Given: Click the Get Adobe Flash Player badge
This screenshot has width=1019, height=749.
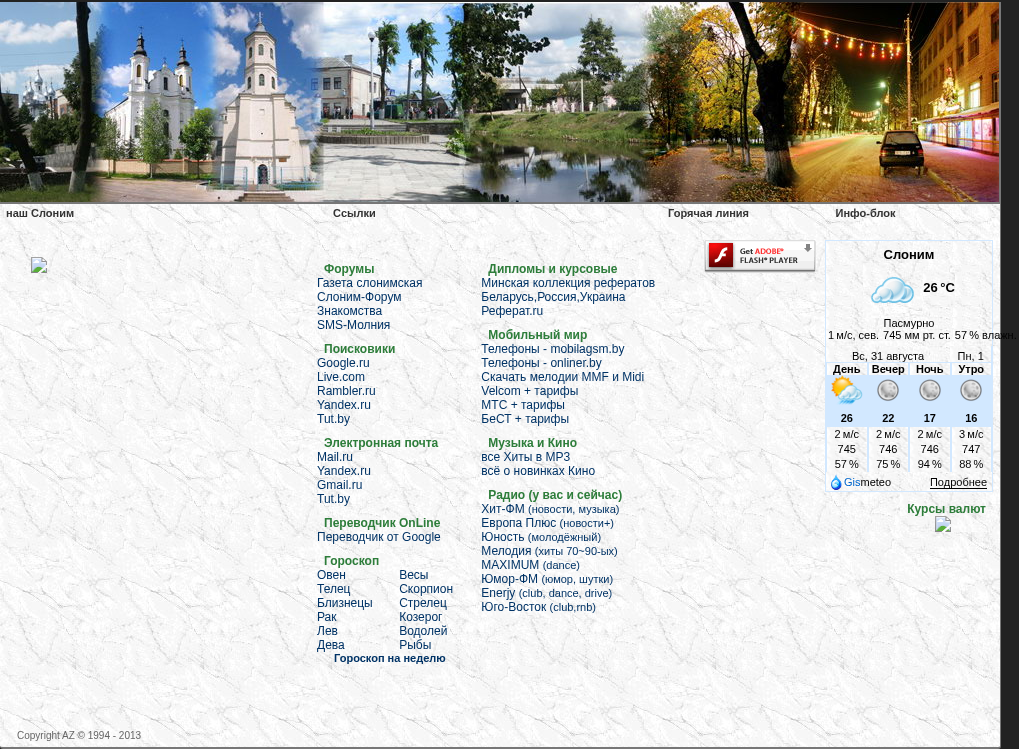Looking at the screenshot, I should click(760, 256).
